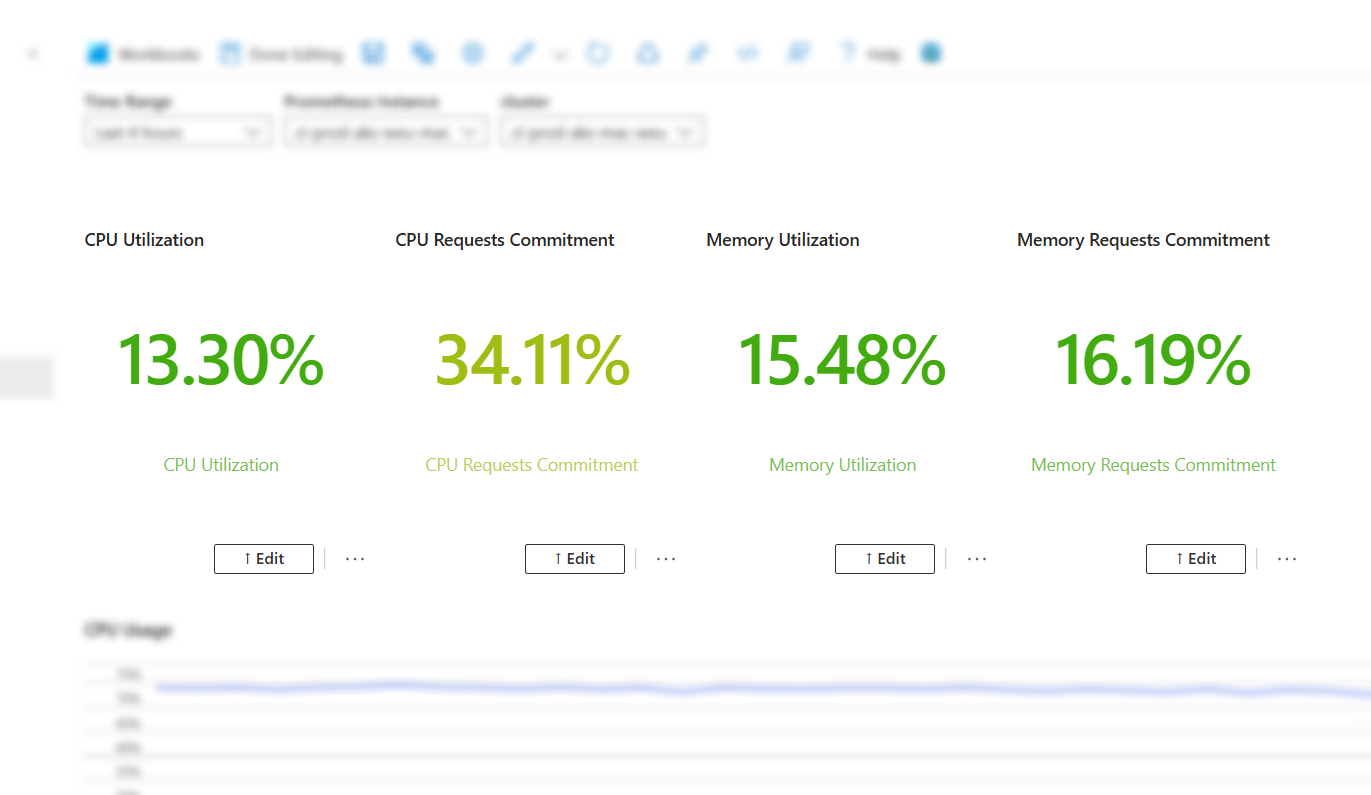Open the copy link icon
This screenshot has height=795, width=1371.
pos(423,53)
